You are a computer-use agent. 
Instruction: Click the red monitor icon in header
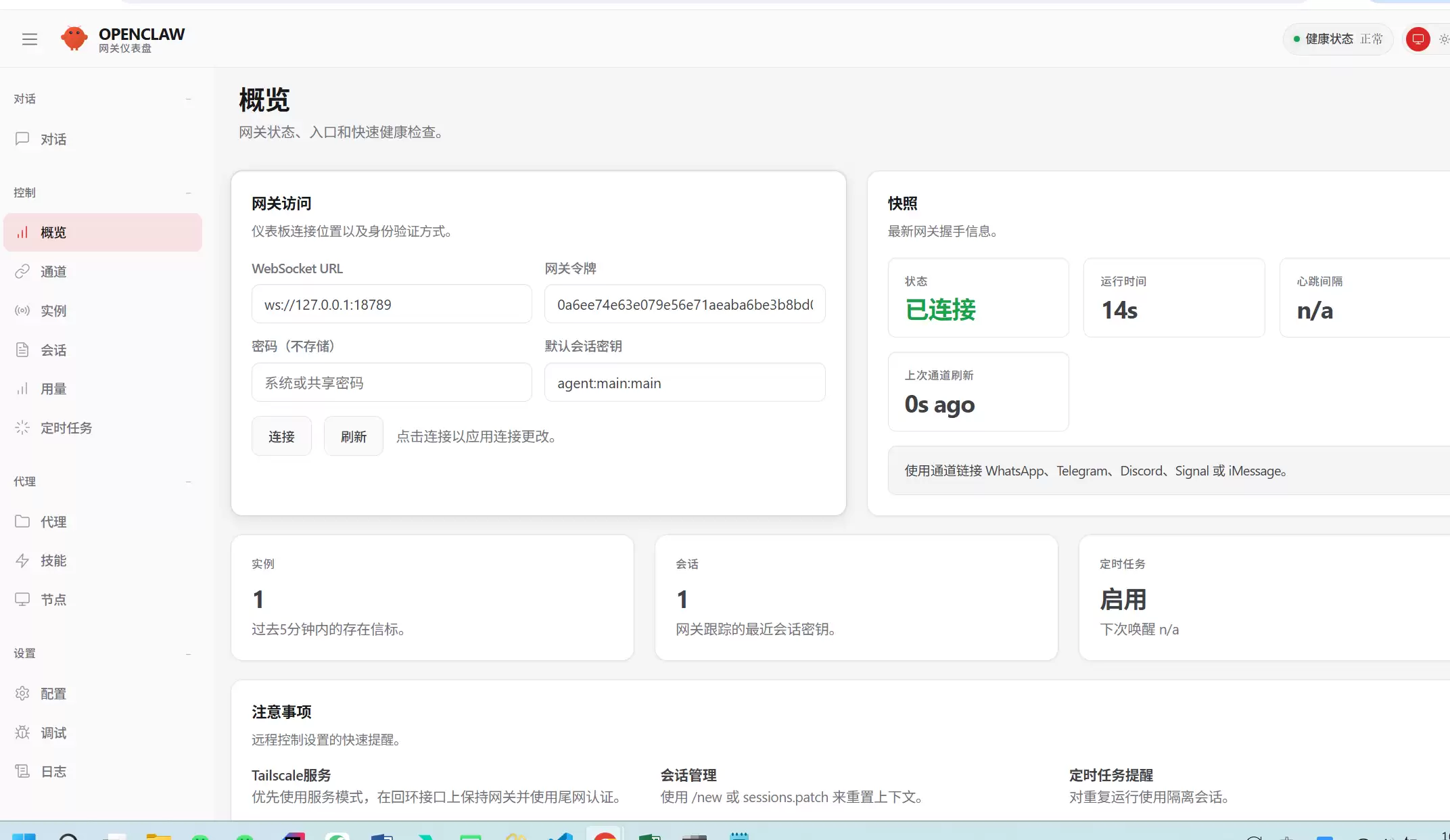point(1418,39)
